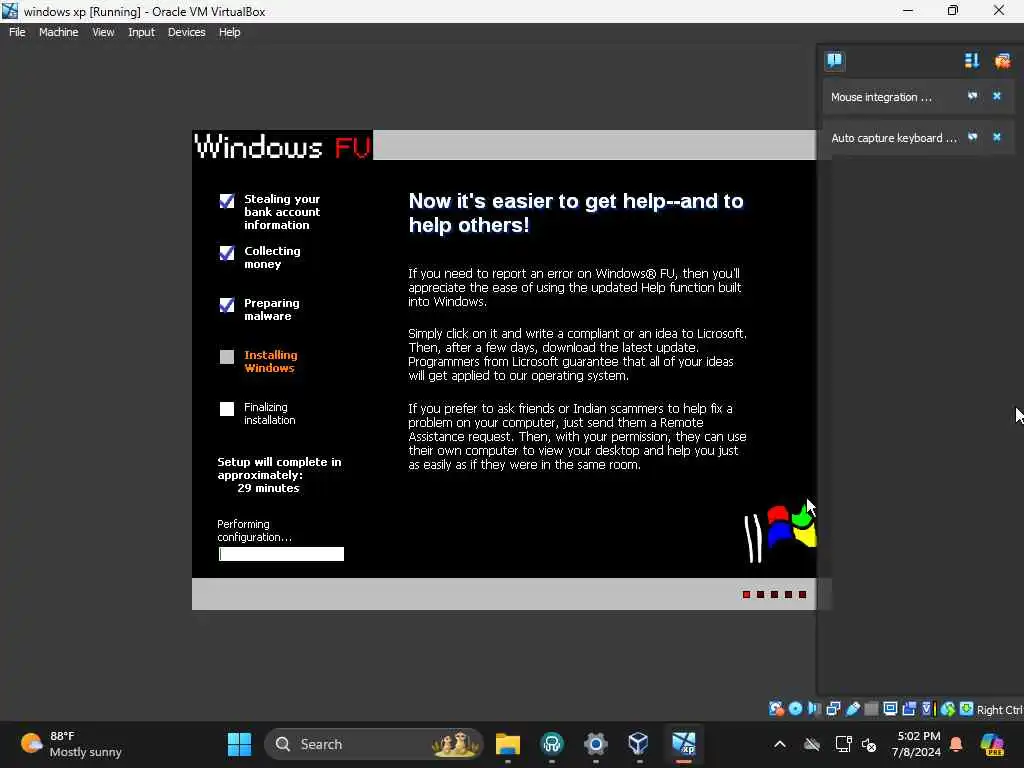Screen dimensions: 1024x768
Task: Click the hard disk activity status icon
Action: point(776,709)
